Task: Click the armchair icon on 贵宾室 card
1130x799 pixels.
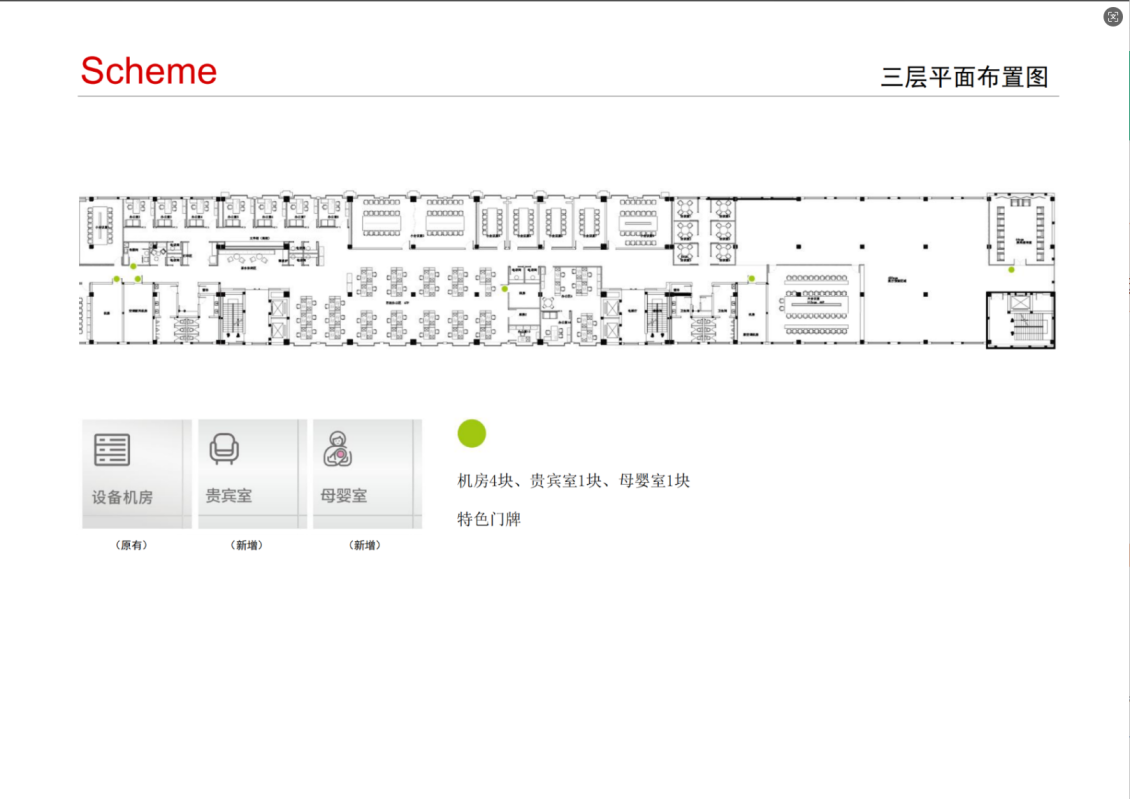Action: pos(224,448)
